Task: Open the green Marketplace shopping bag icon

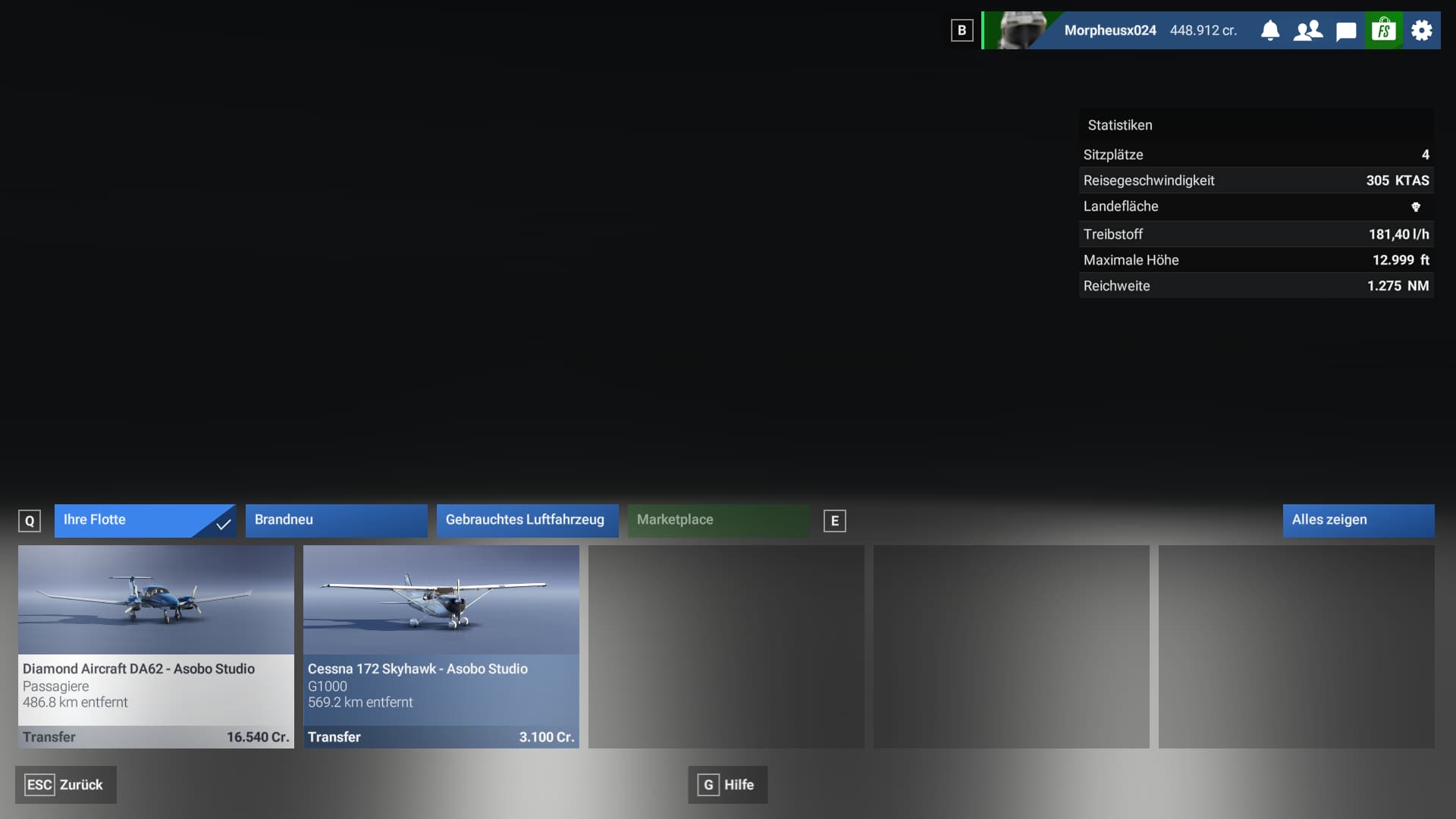Action: [x=1384, y=30]
